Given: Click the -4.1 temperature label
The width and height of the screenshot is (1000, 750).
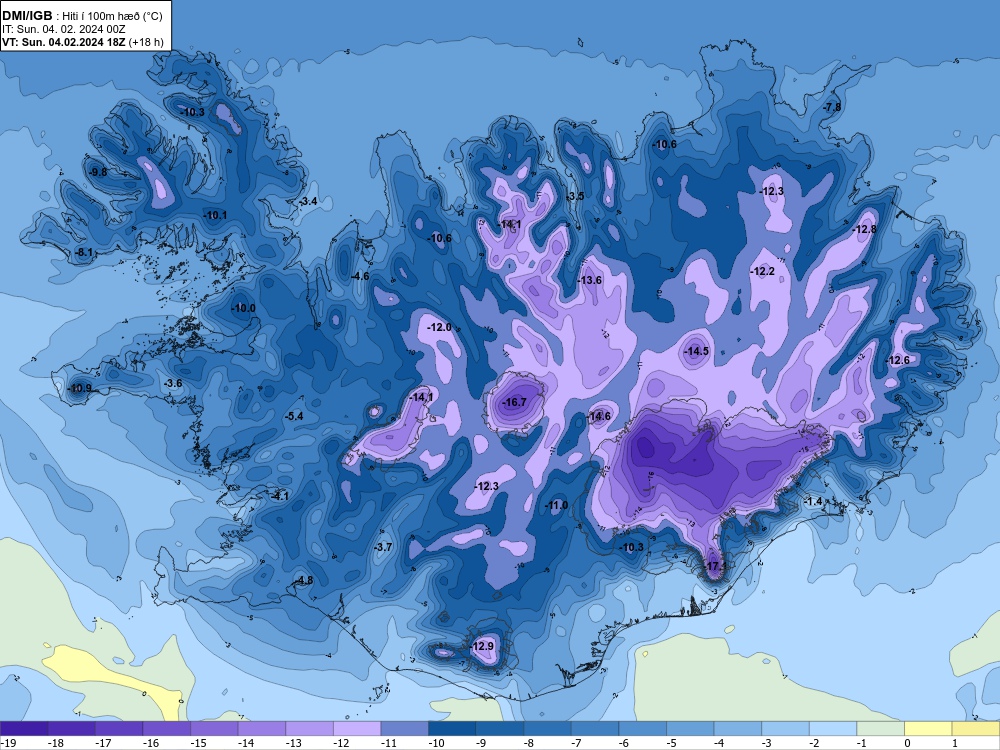Looking at the screenshot, I should pos(279,496).
